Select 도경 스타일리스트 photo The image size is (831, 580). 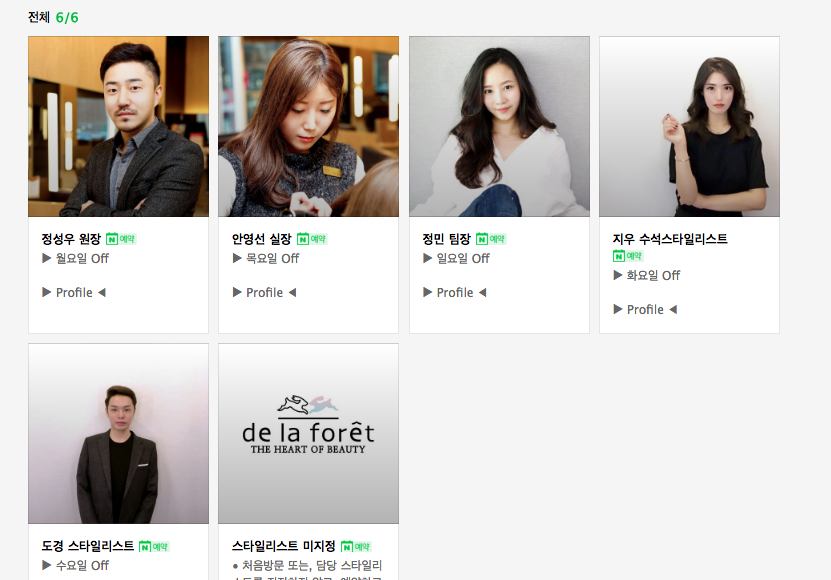[x=118, y=434]
